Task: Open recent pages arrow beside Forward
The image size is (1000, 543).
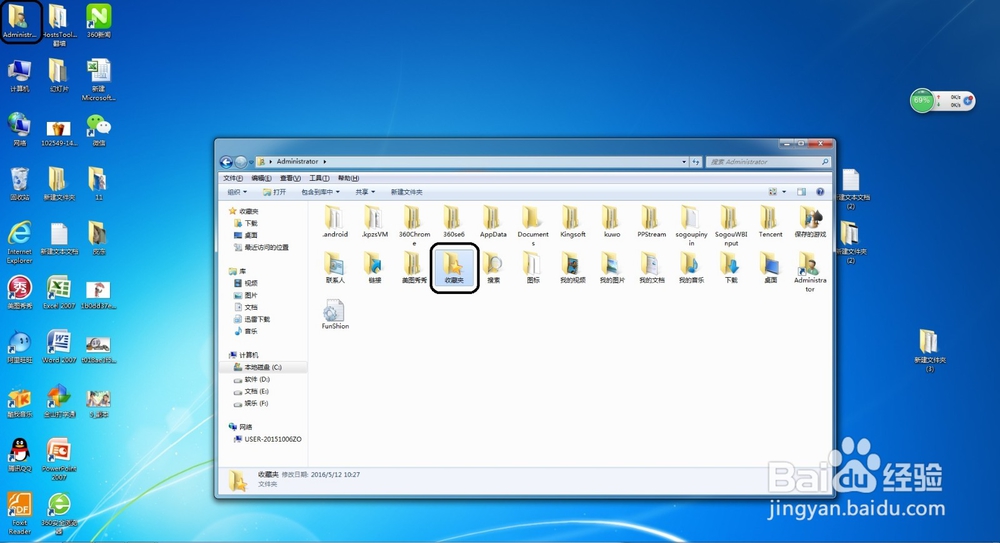Action: 251,162
